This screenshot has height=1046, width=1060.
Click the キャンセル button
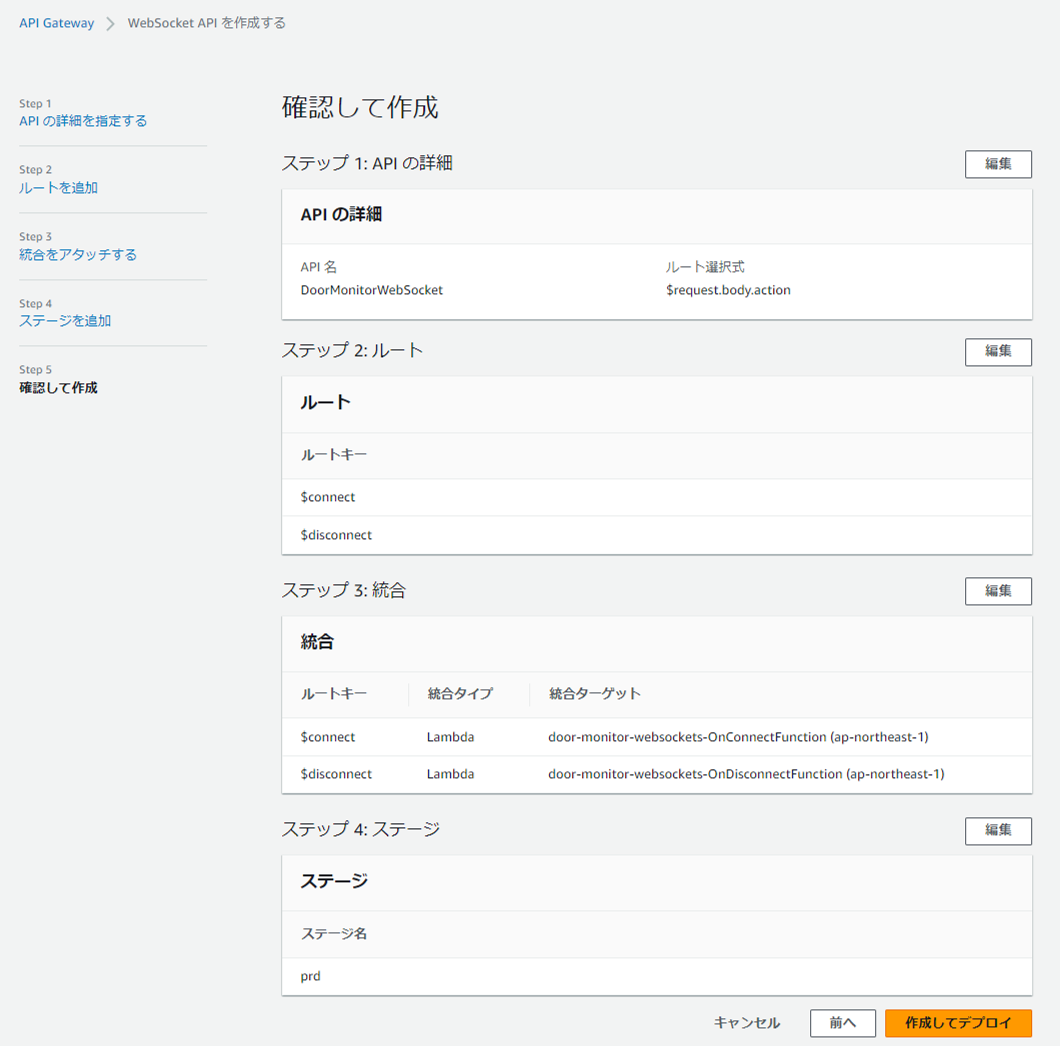click(x=746, y=1023)
